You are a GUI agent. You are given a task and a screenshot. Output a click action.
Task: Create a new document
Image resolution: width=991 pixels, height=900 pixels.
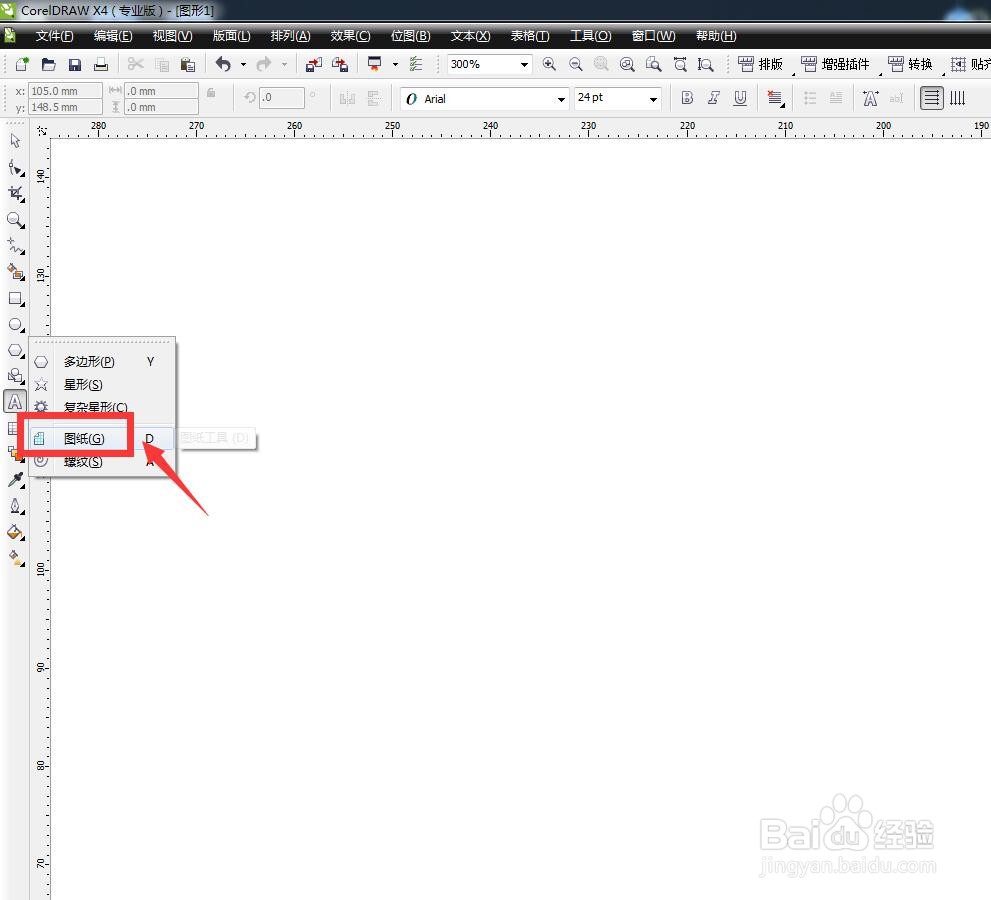point(22,64)
